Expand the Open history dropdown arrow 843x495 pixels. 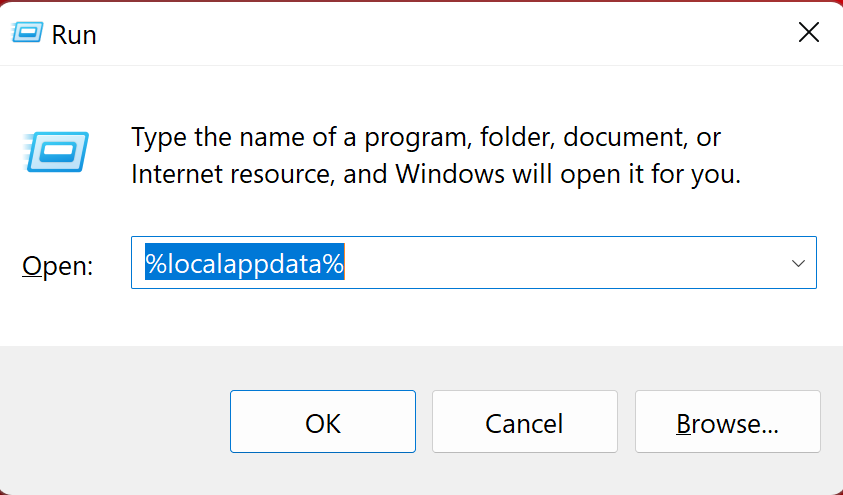[x=798, y=263]
